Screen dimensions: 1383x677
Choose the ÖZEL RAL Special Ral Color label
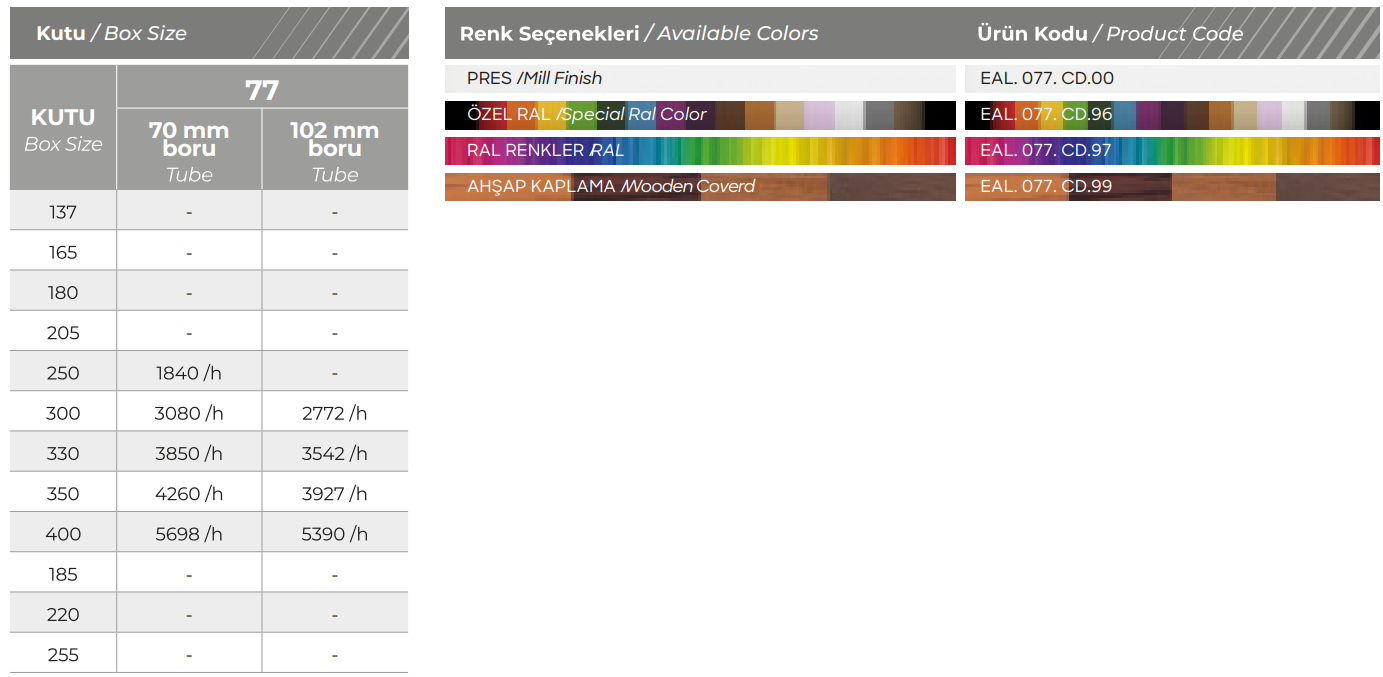click(586, 114)
